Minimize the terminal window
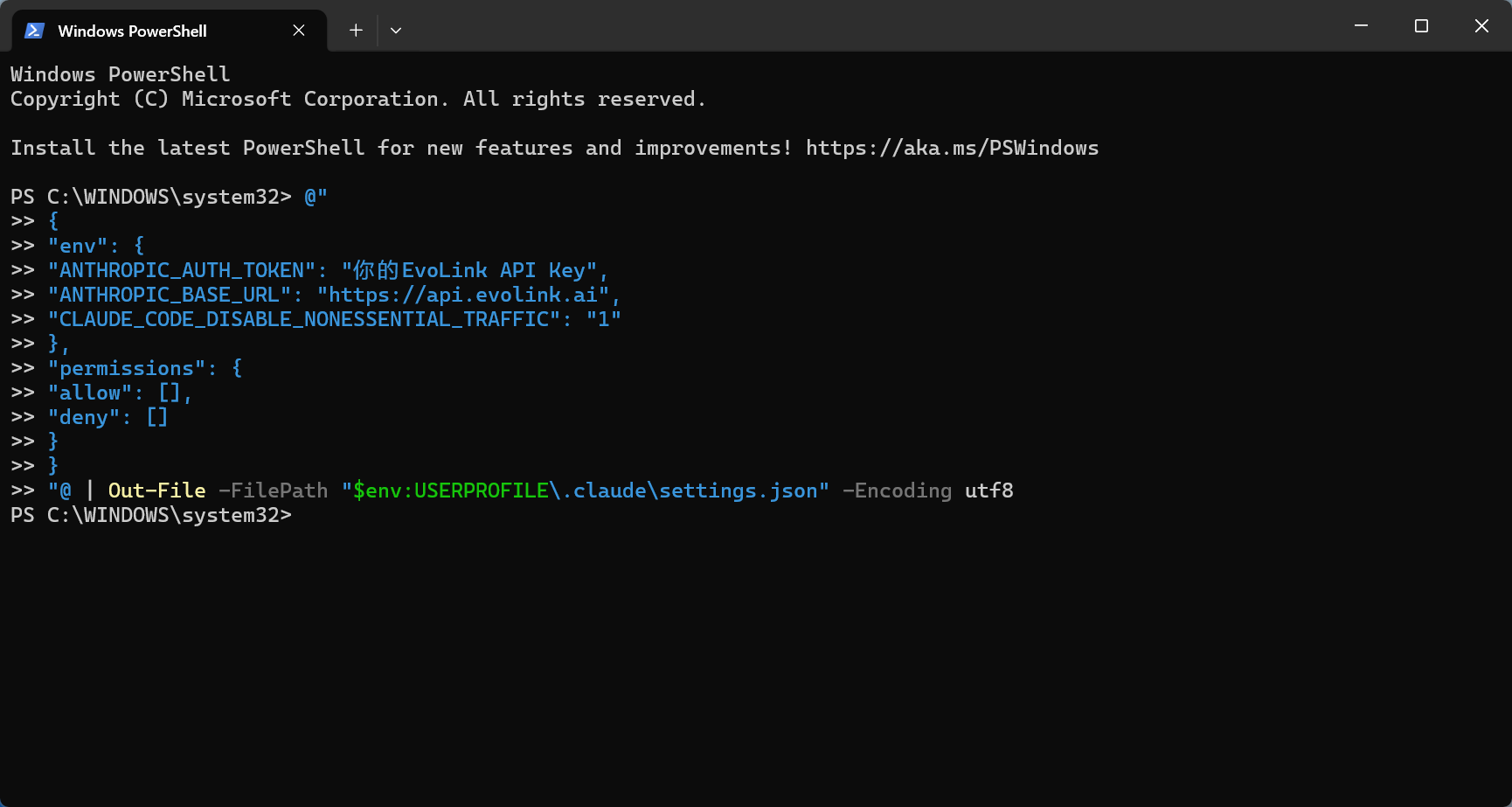 tap(1360, 25)
